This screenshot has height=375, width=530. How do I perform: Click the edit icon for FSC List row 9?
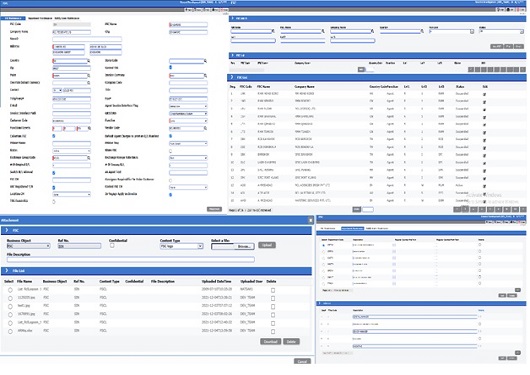(485, 155)
